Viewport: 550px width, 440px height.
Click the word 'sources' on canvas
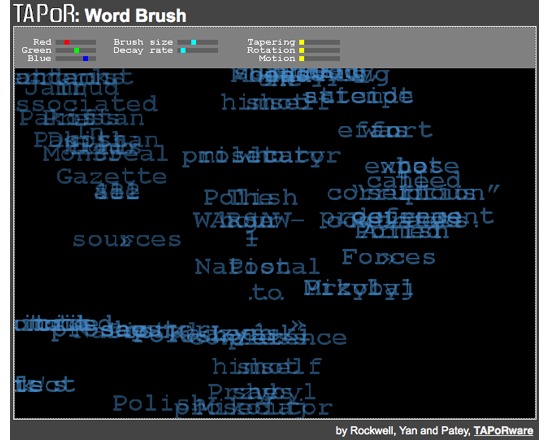click(127, 240)
